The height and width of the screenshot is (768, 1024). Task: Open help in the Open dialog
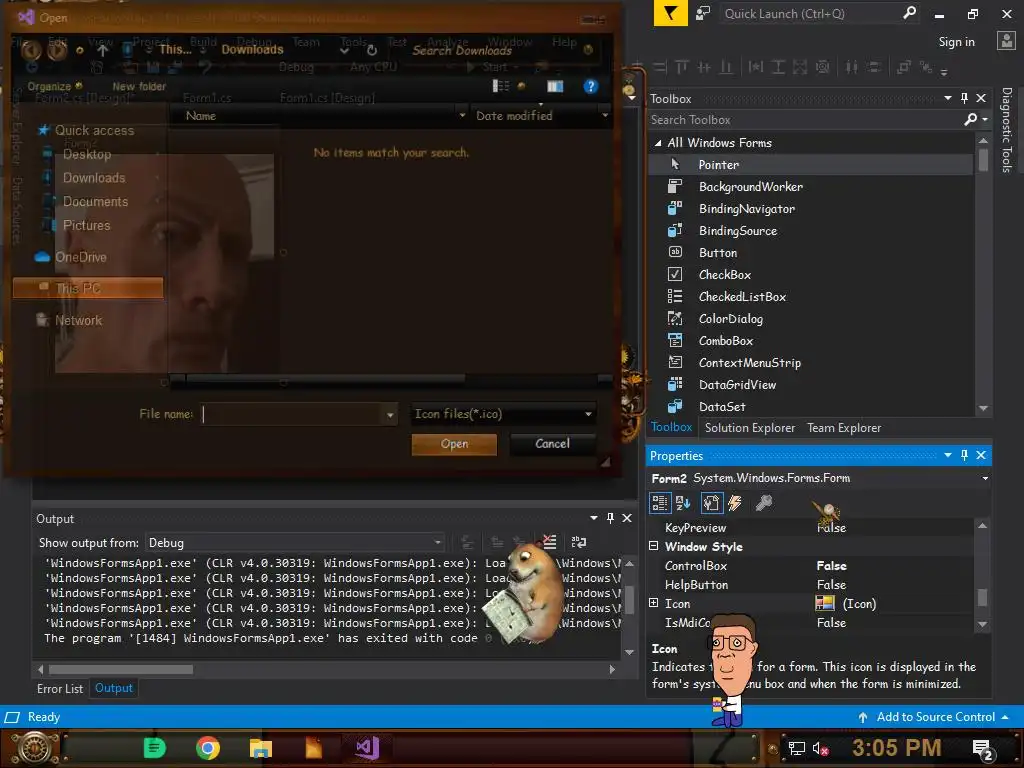pyautogui.click(x=590, y=86)
